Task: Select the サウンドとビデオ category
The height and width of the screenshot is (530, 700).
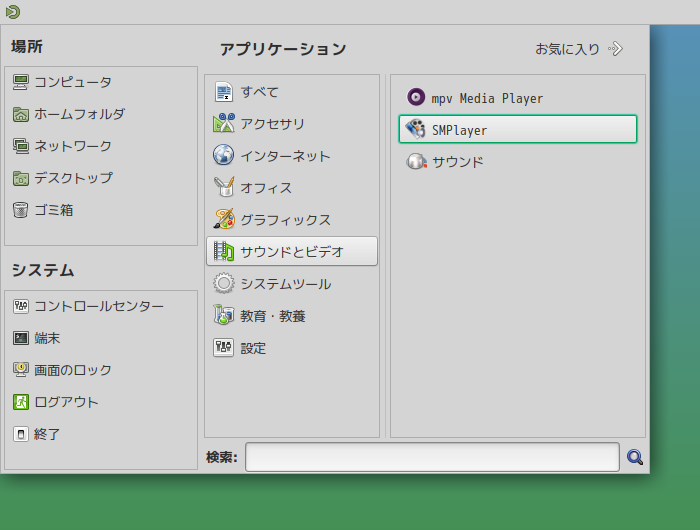Action: (x=292, y=251)
